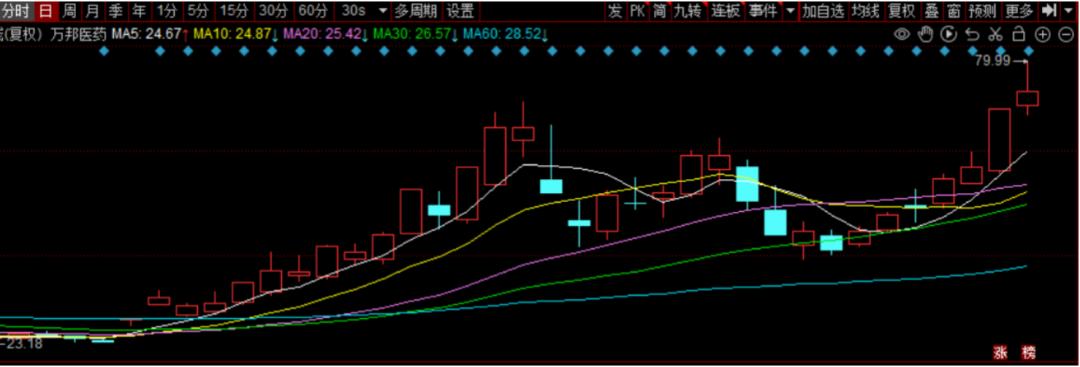This screenshot has height=367, width=1080.
Task: Open the 设置 settings button
Action: (x=460, y=10)
